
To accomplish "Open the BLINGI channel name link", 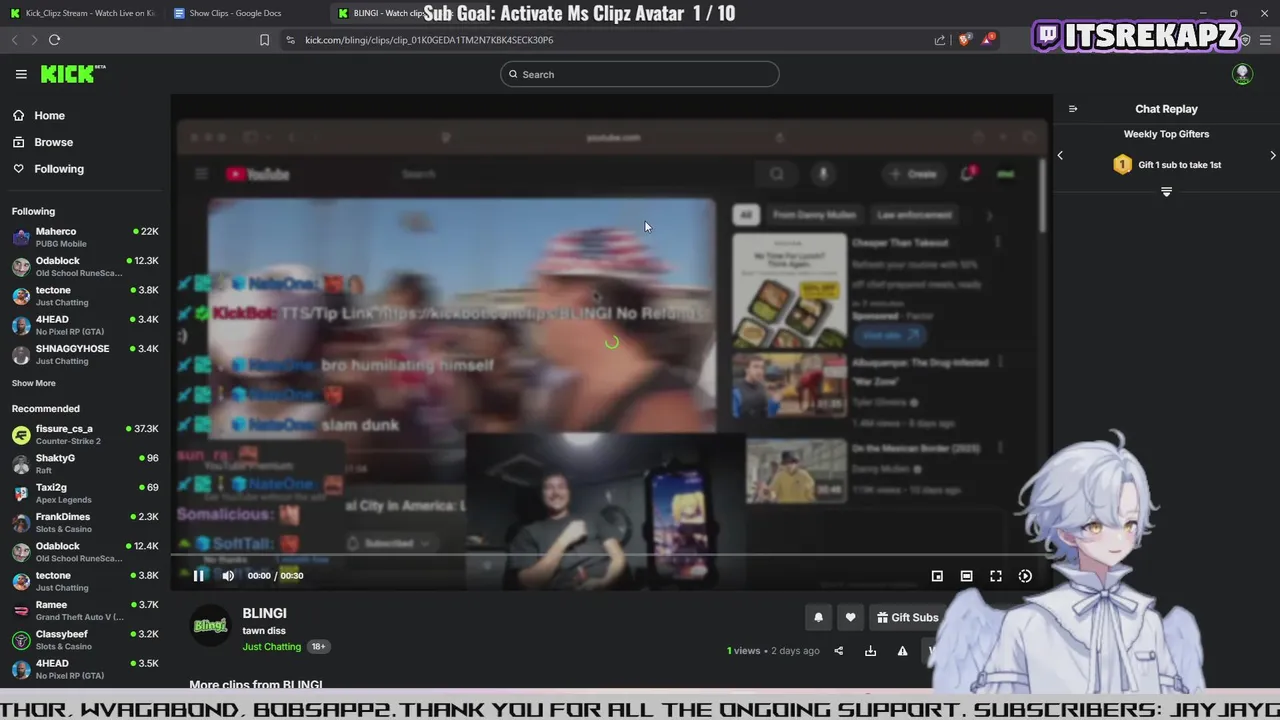I will (264, 613).
